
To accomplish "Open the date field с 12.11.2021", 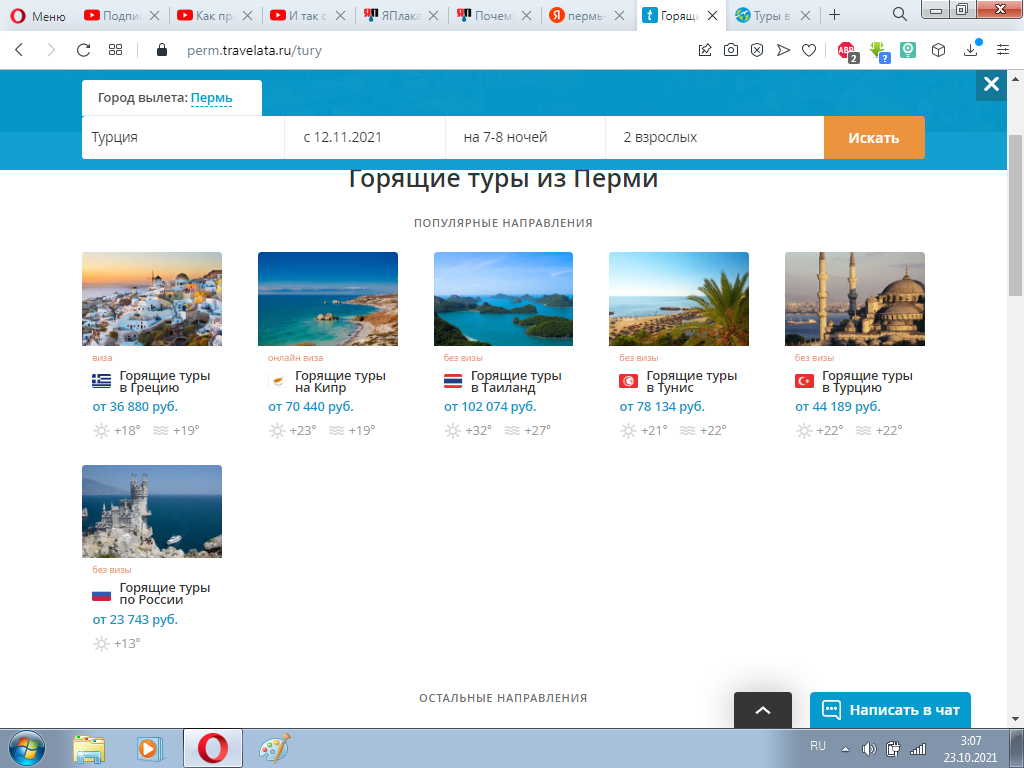I will click(364, 137).
